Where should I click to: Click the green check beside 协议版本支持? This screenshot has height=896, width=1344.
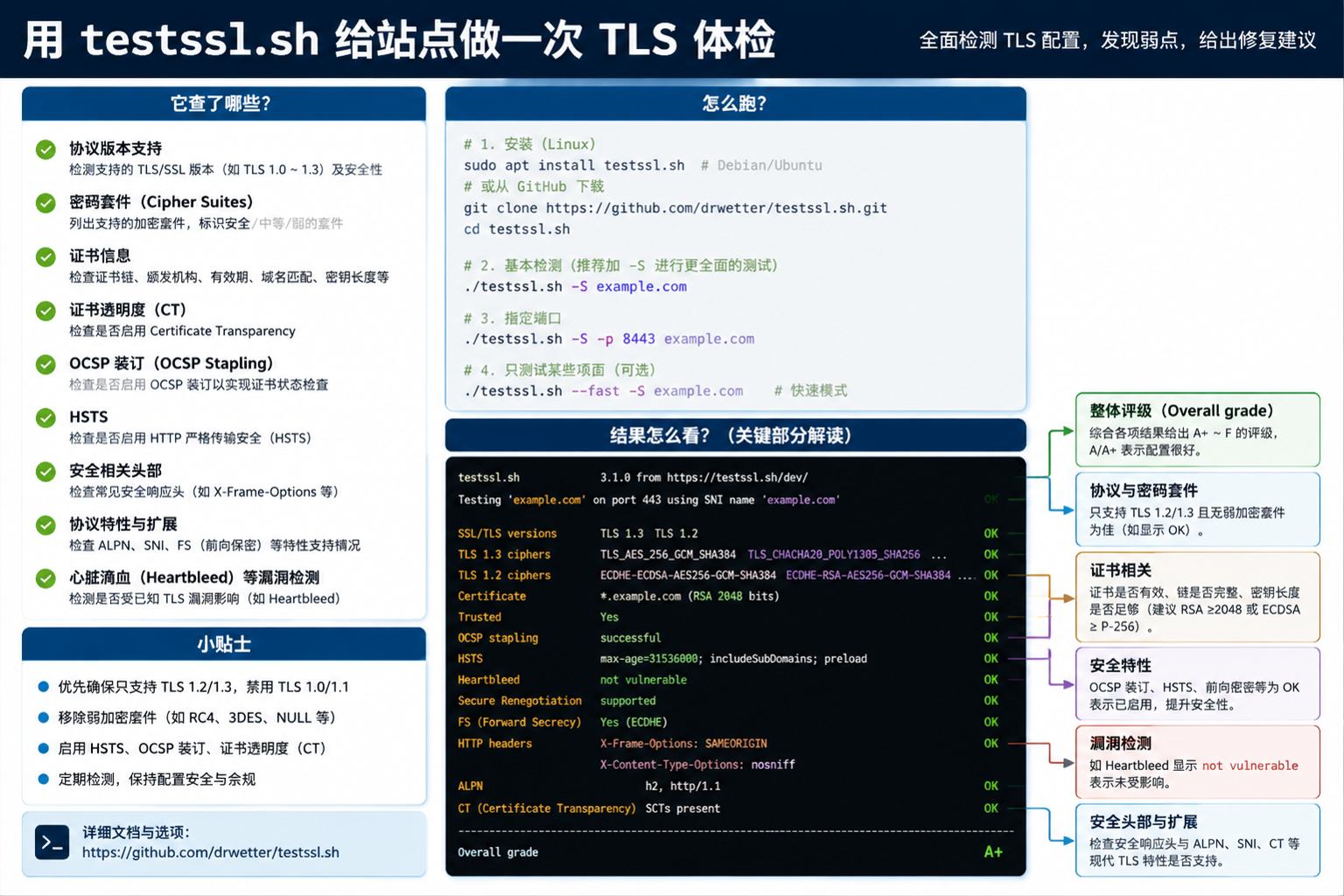tap(45, 150)
